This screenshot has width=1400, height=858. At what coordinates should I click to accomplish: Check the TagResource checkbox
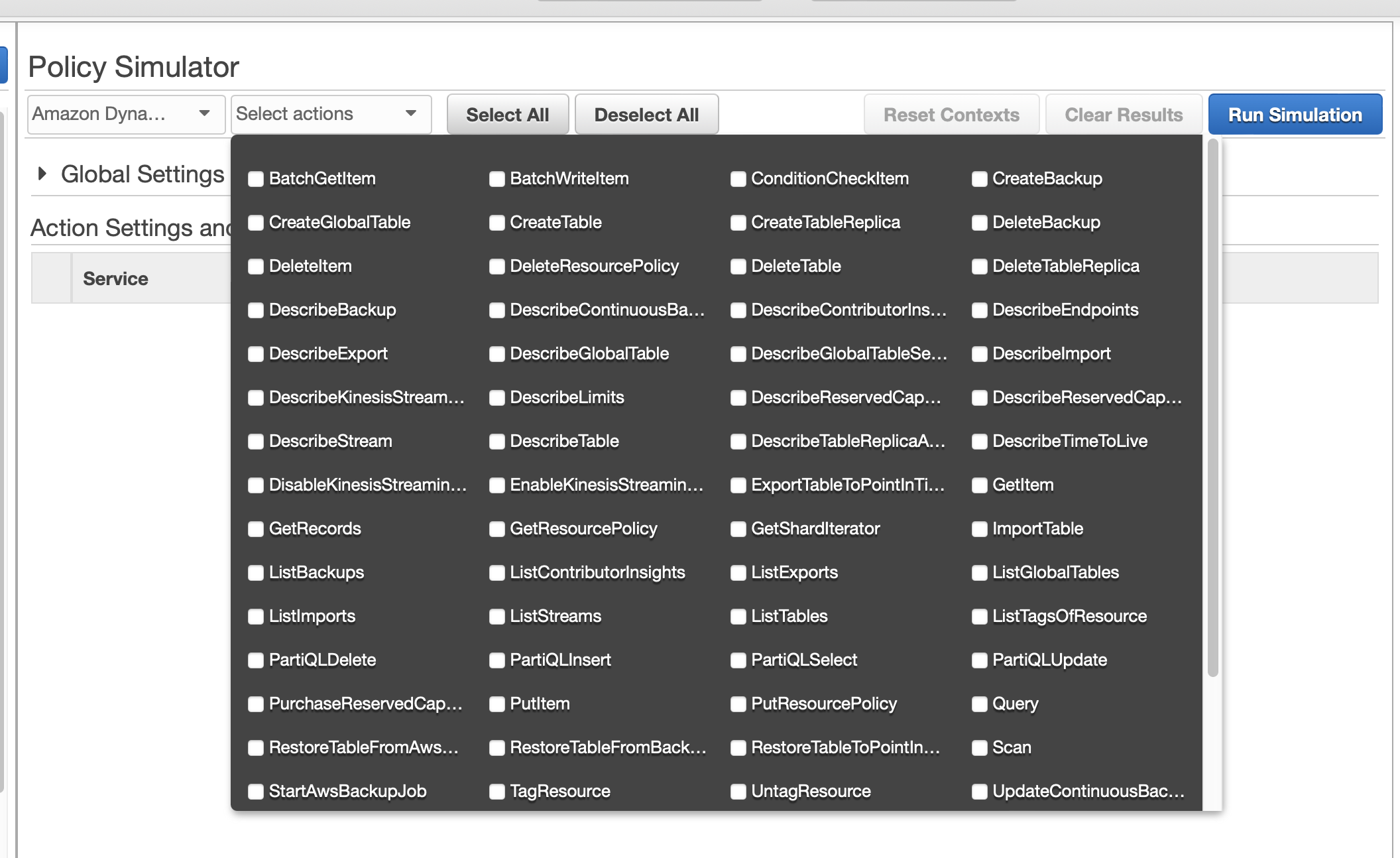click(x=497, y=792)
